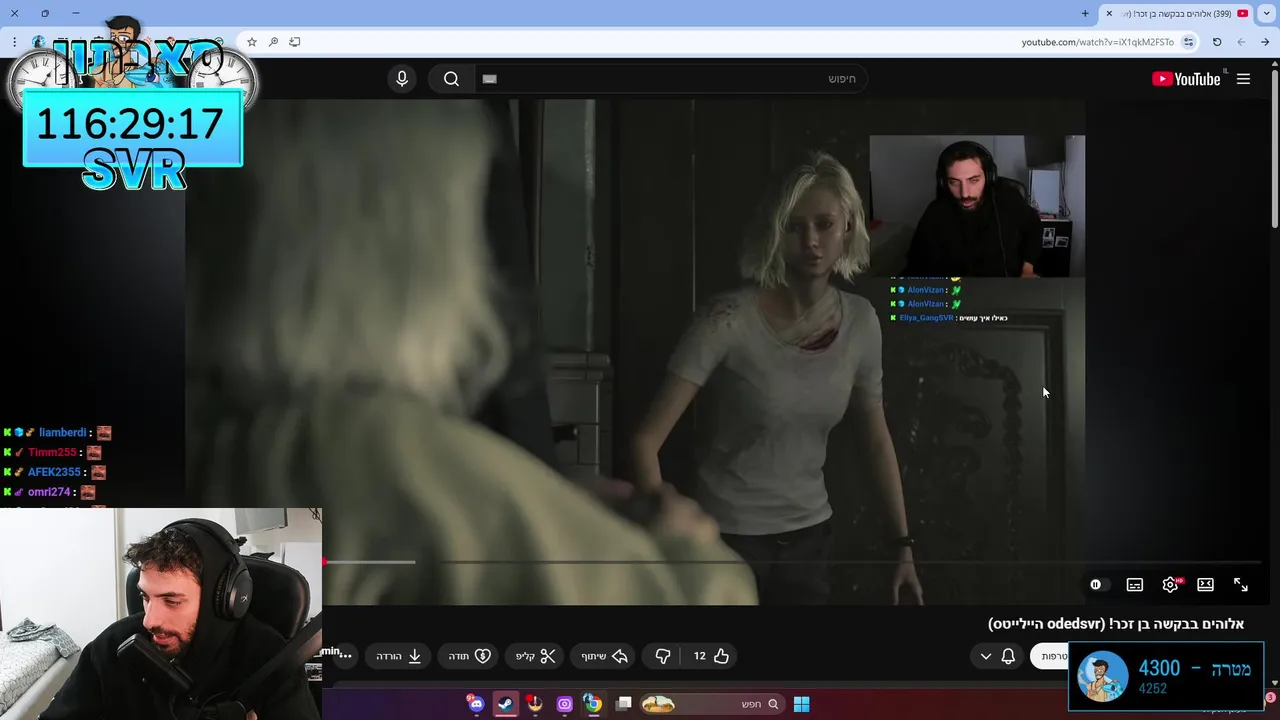Bookmark this page with the star icon
1280x720 pixels.
click(x=252, y=42)
